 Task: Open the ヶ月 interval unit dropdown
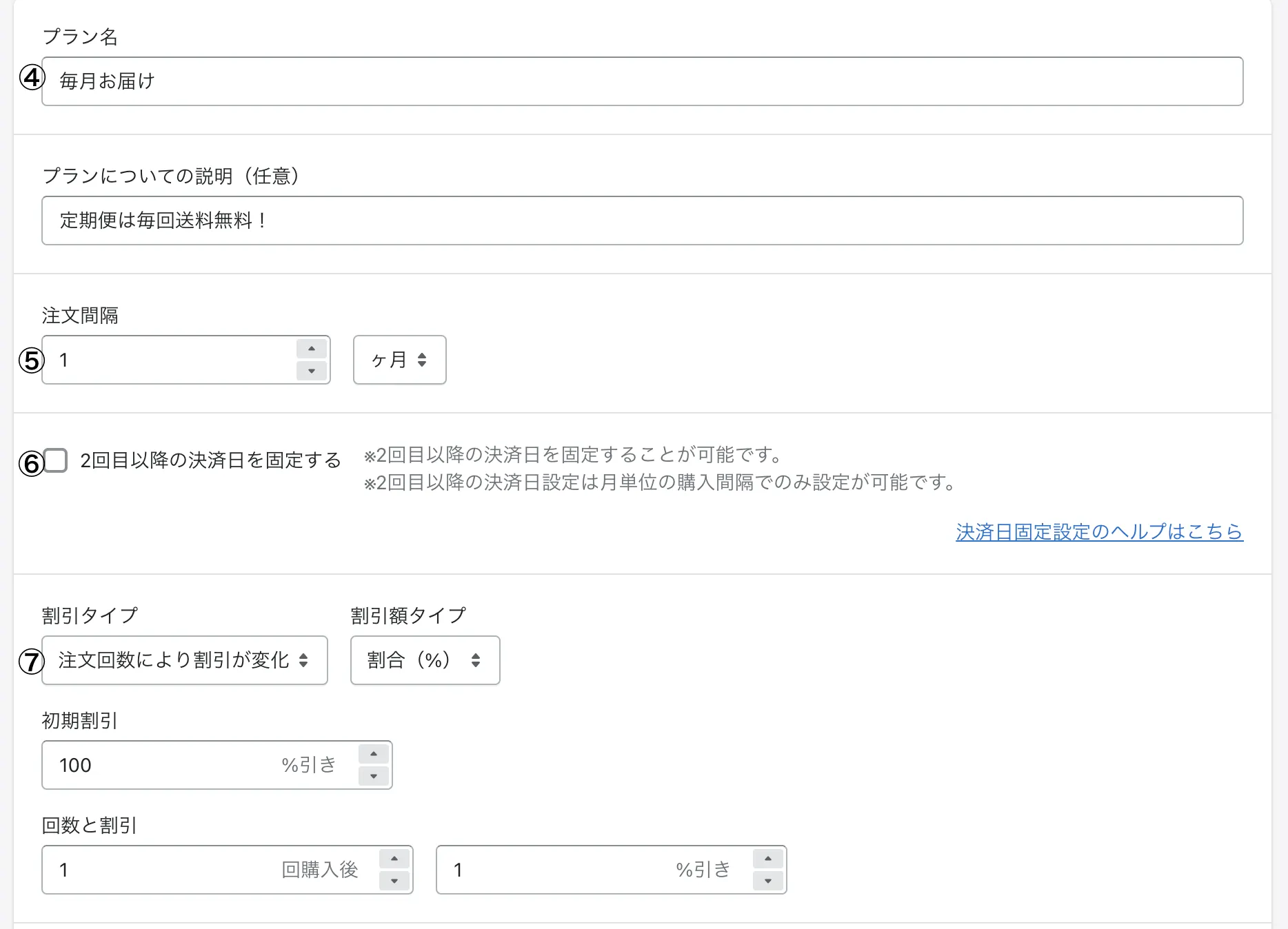coord(399,360)
